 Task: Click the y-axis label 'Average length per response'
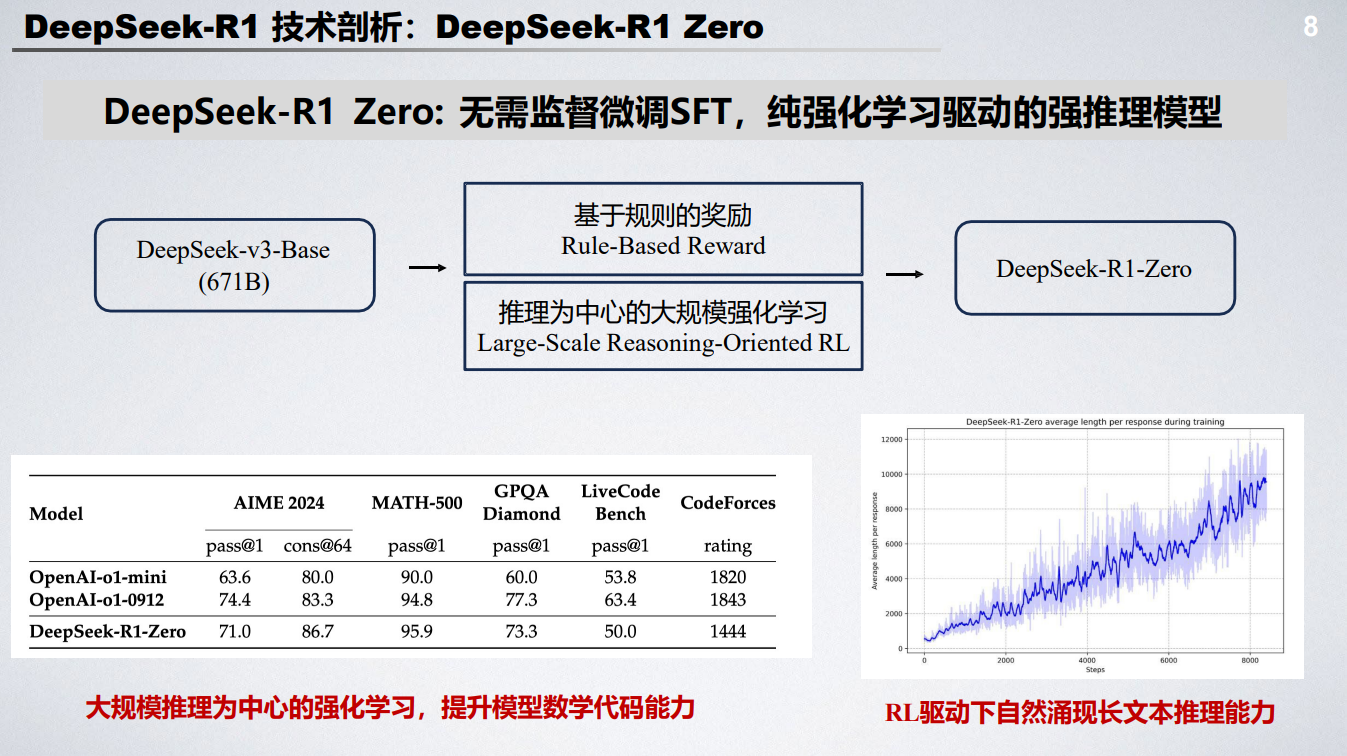[874, 542]
